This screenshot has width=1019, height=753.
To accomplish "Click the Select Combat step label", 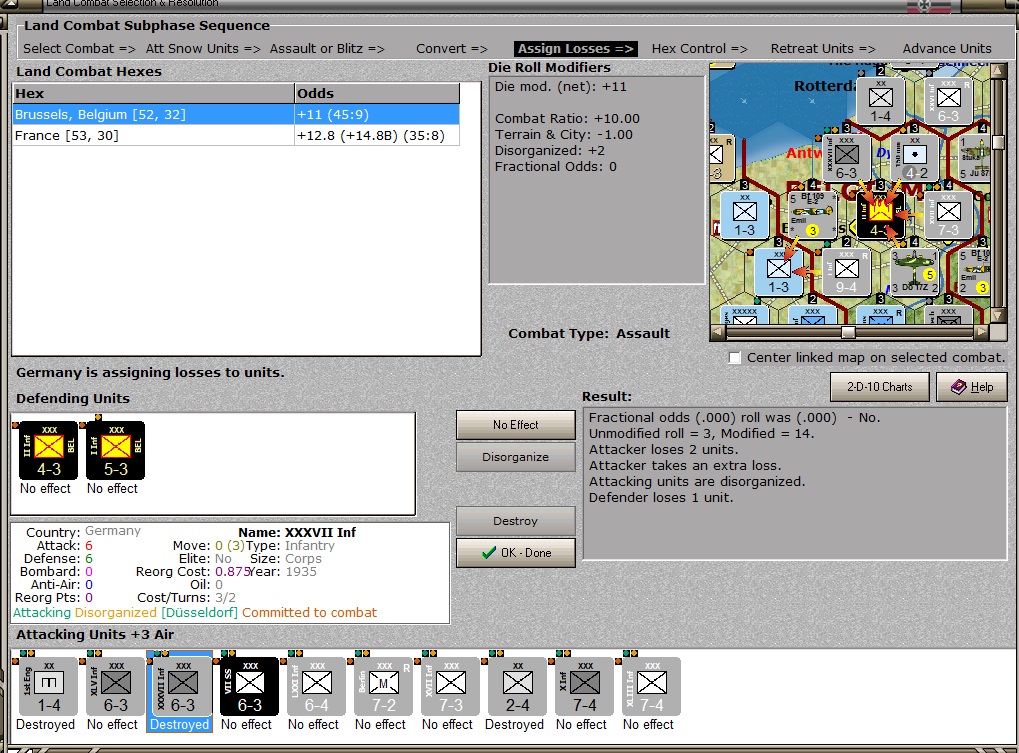I will click(x=79, y=49).
